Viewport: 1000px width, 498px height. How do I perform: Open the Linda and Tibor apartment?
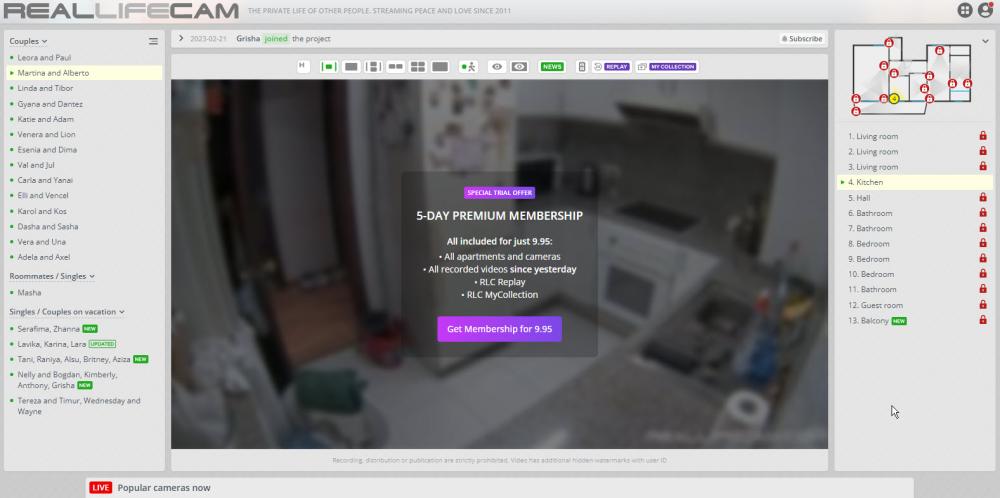click(x=45, y=88)
